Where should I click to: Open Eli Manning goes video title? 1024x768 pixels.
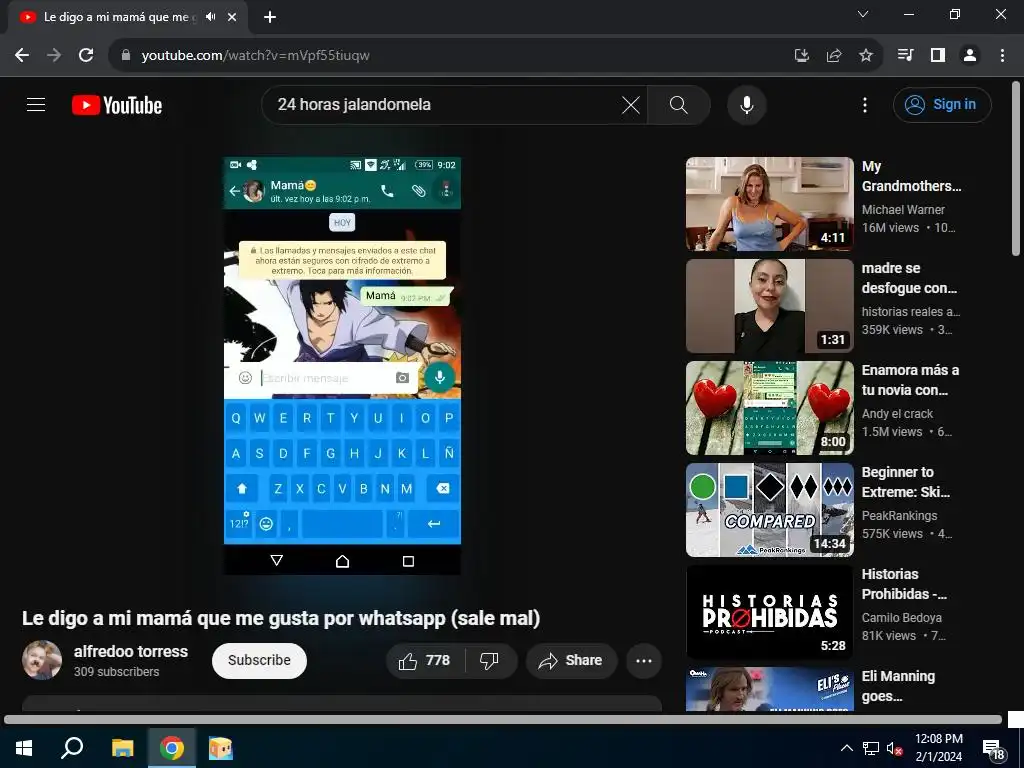point(898,686)
